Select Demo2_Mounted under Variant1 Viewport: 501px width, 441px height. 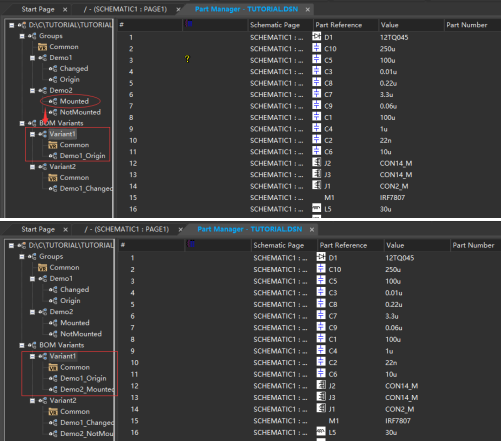click(x=87, y=389)
